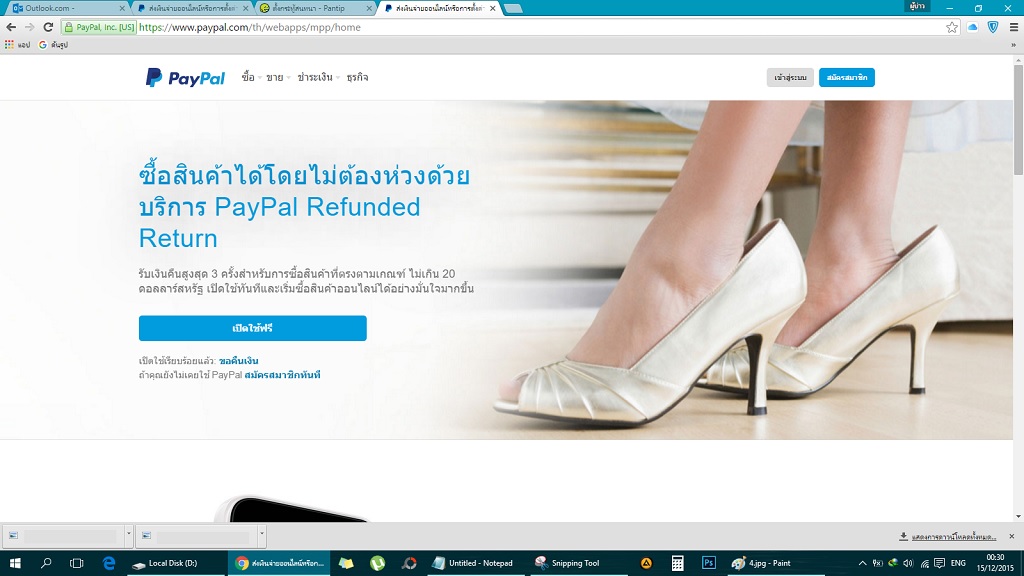Open the second download item's dropdown arrow
The width and height of the screenshot is (1024, 576).
(x=262, y=534)
